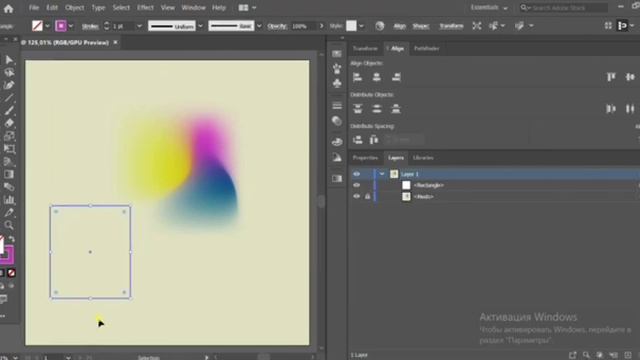This screenshot has width=640, height=360.
Task: Select the Eraser tool
Action: 9,123
